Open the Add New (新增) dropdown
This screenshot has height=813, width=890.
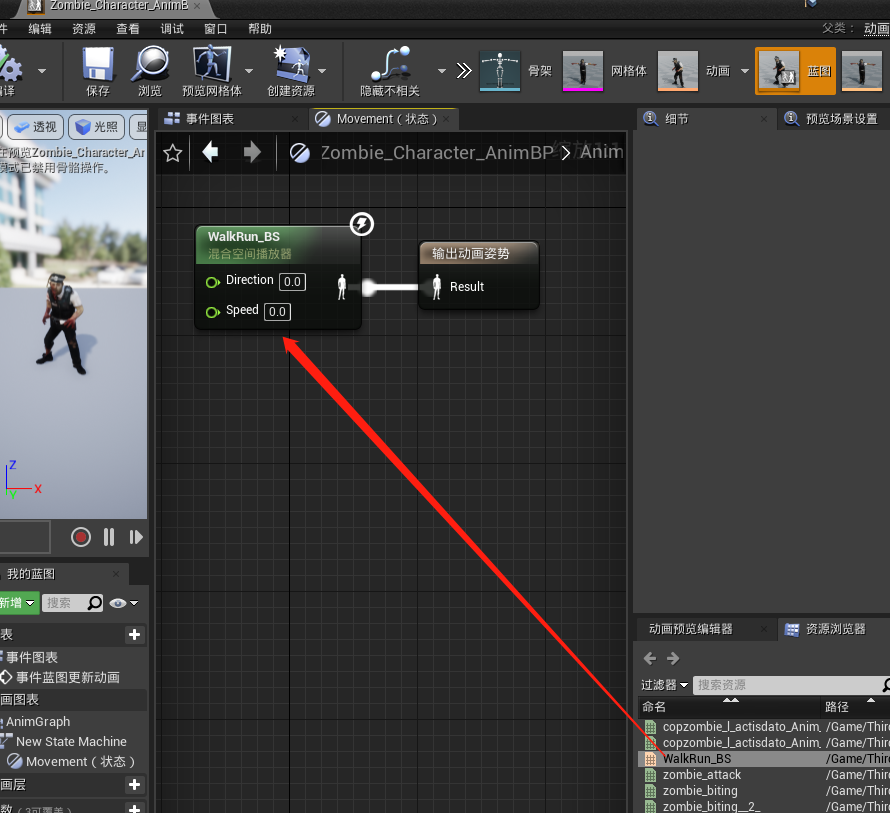tap(19, 603)
